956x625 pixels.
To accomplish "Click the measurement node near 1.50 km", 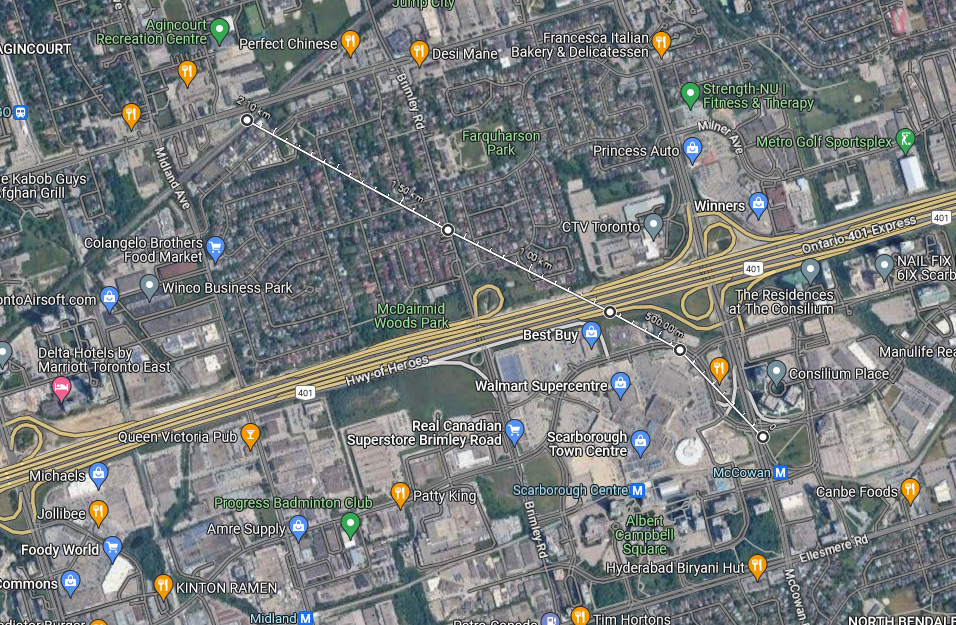I will pos(448,230).
